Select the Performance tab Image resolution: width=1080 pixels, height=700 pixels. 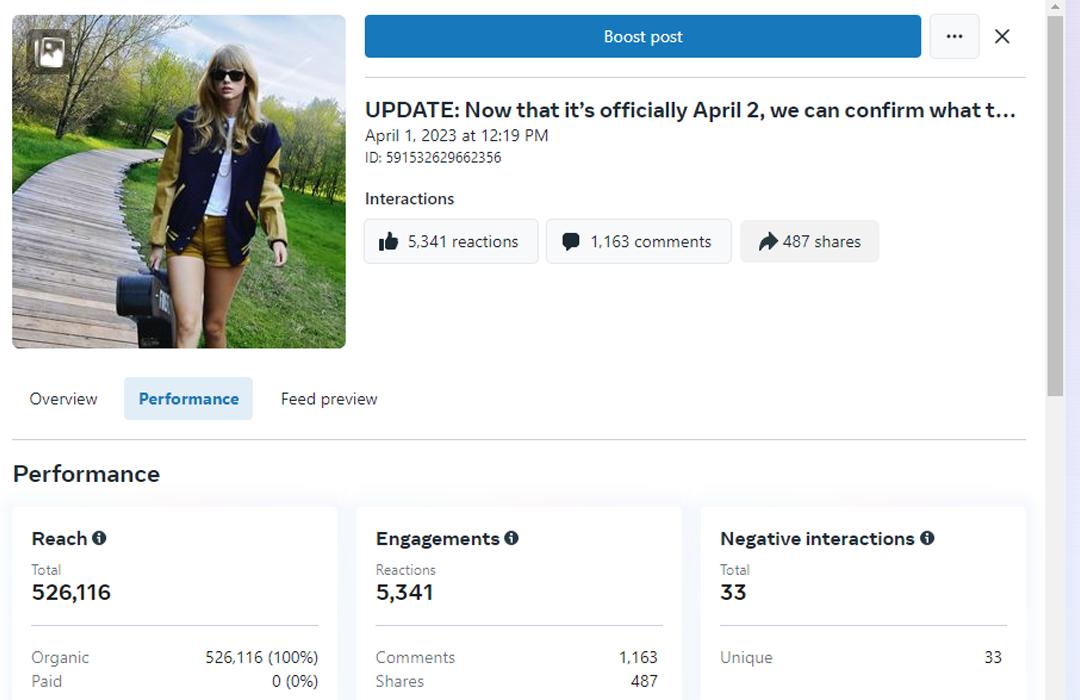(188, 399)
